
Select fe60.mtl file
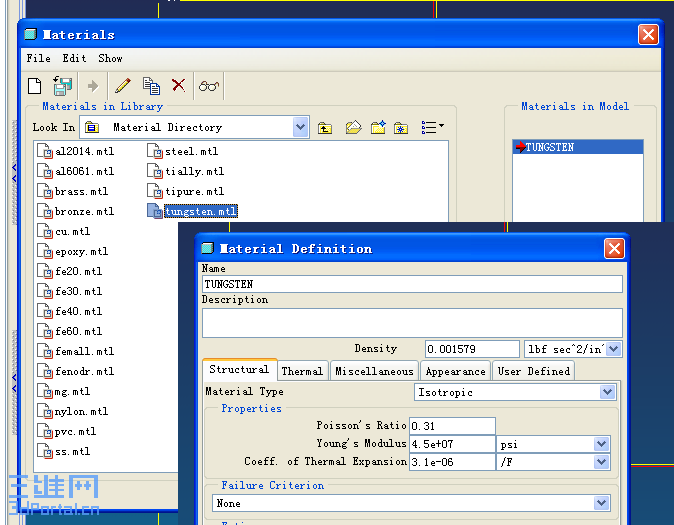click(x=70, y=331)
